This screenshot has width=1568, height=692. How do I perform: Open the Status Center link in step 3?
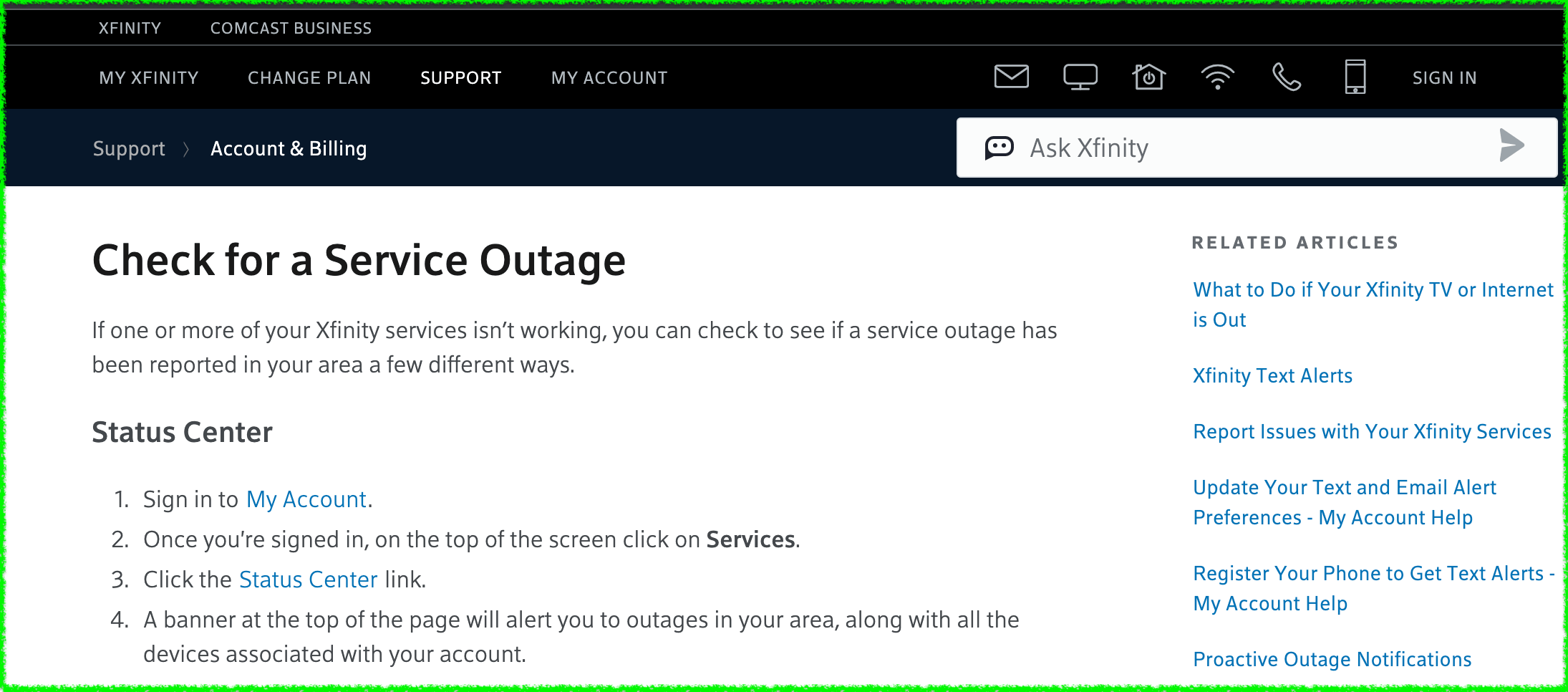click(309, 580)
